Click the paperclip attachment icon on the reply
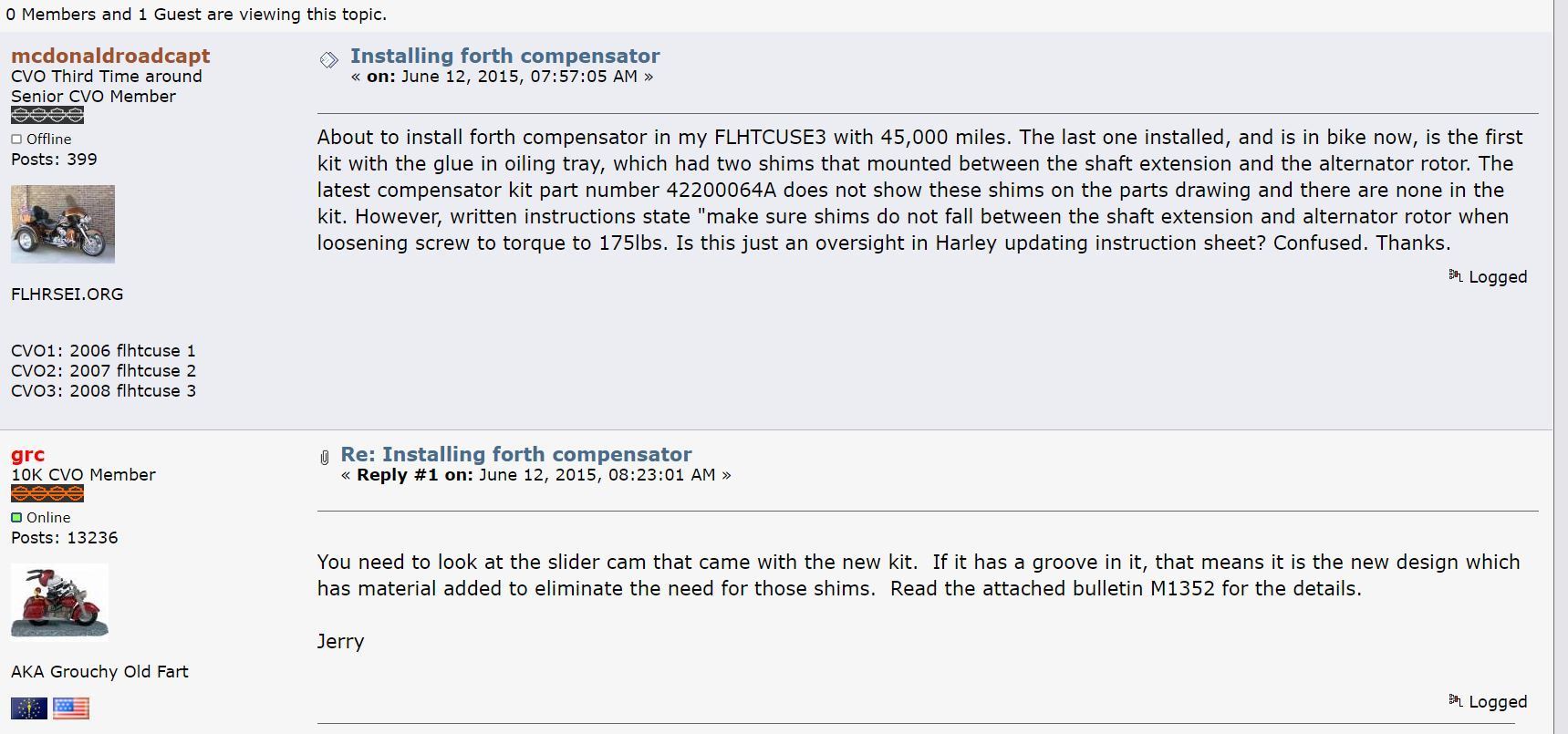Image resolution: width=1568 pixels, height=734 pixels. (324, 457)
